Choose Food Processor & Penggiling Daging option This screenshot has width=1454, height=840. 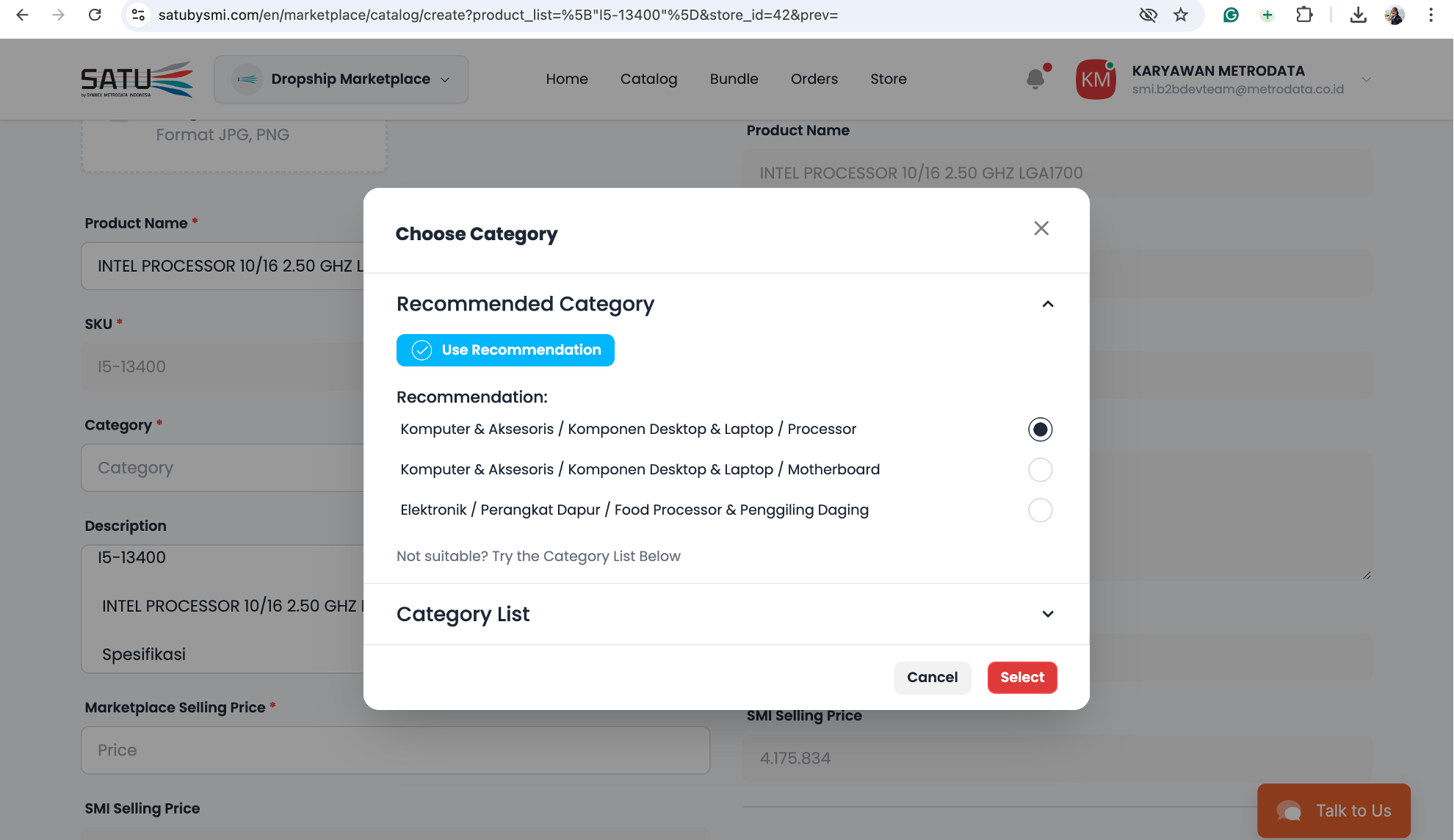1040,510
